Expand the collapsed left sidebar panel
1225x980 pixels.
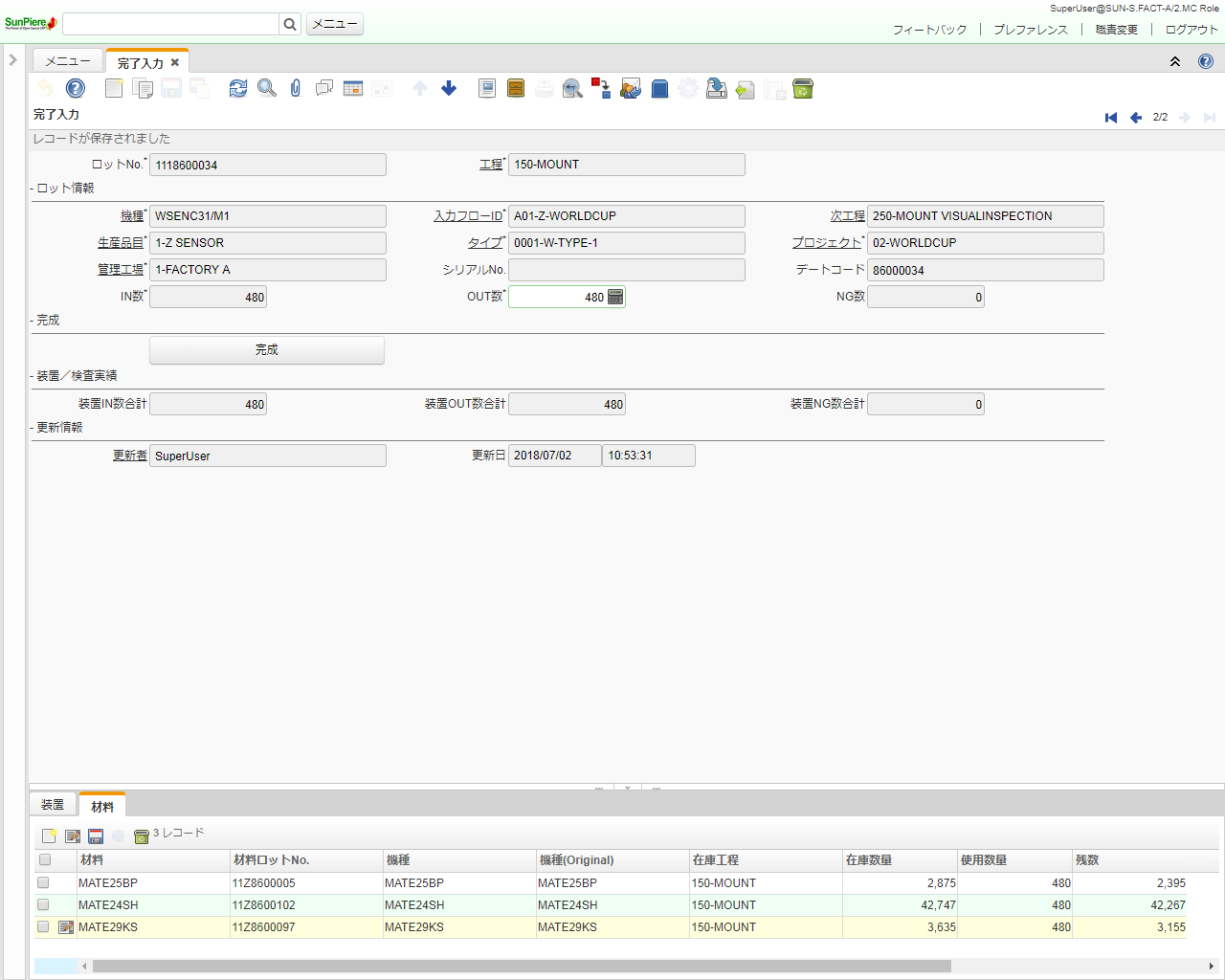pos(12,58)
